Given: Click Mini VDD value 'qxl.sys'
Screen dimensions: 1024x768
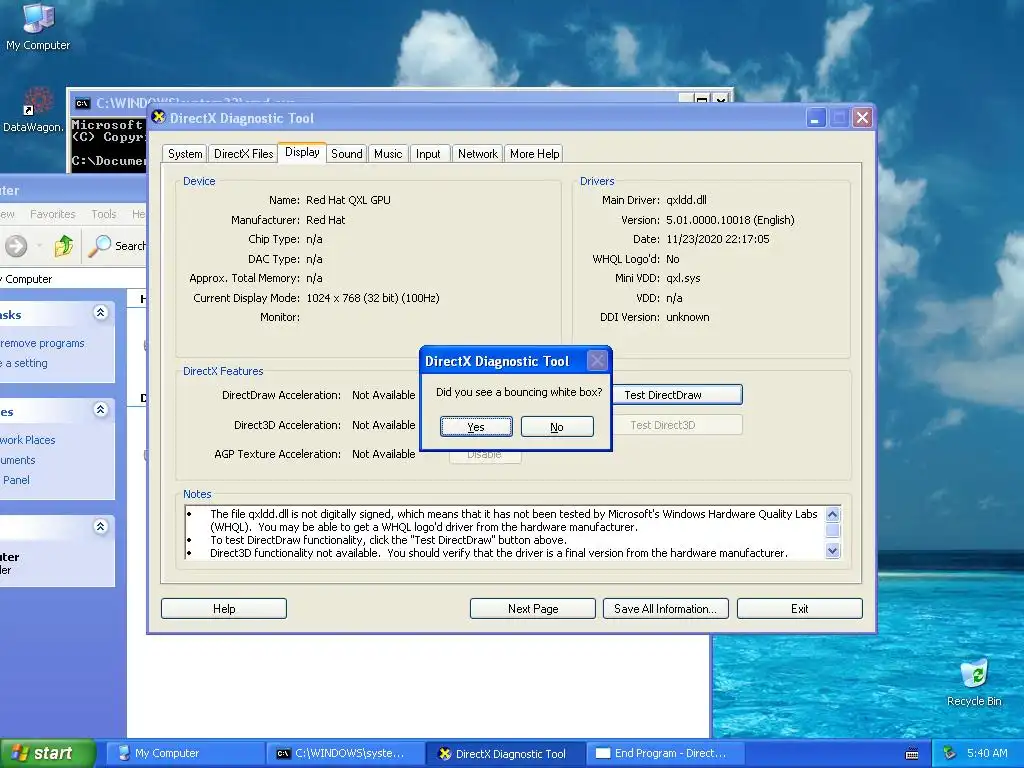Looking at the screenshot, I should point(683,278).
